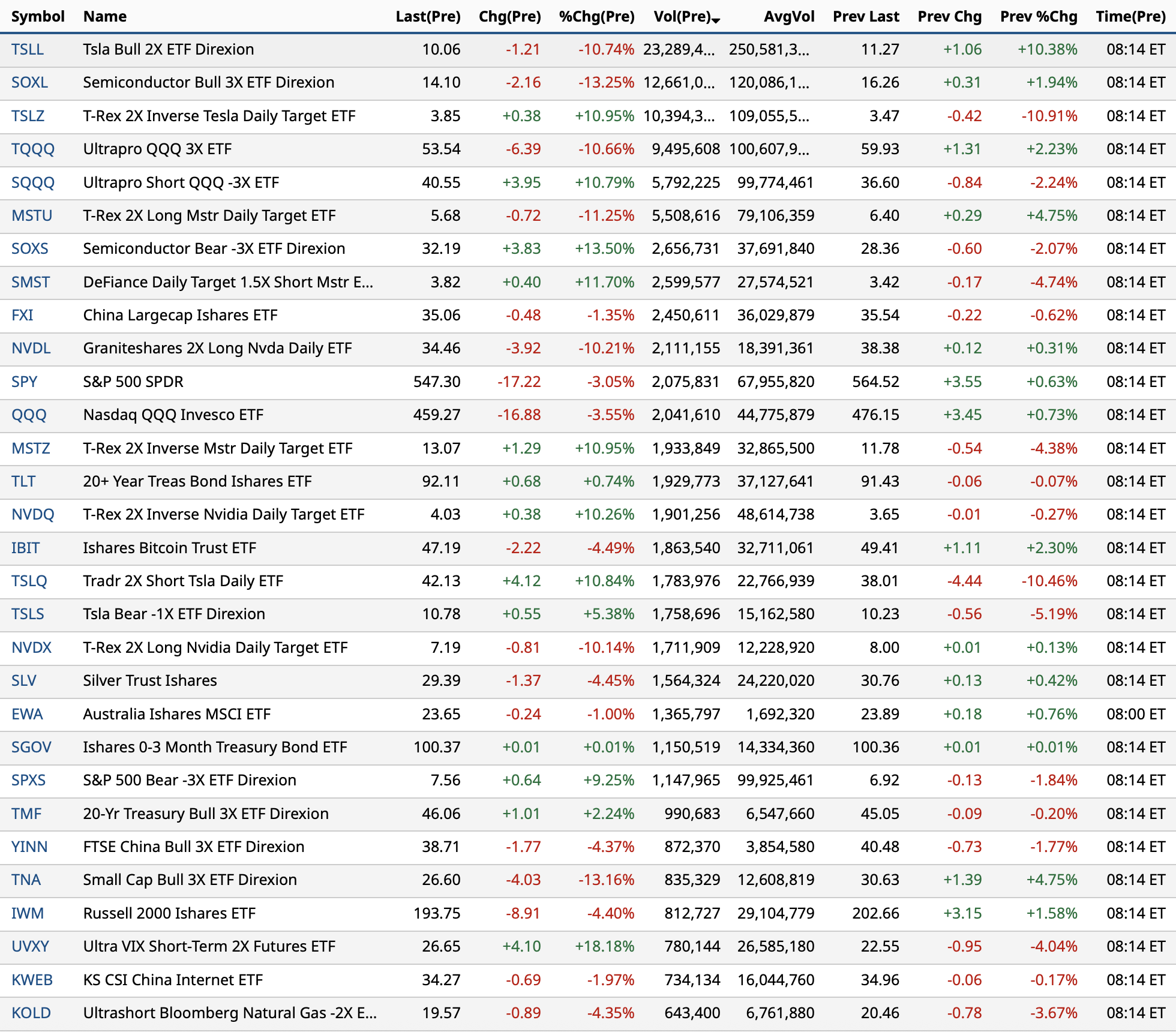
Task: Open the TSLL symbol link
Action: (28, 49)
